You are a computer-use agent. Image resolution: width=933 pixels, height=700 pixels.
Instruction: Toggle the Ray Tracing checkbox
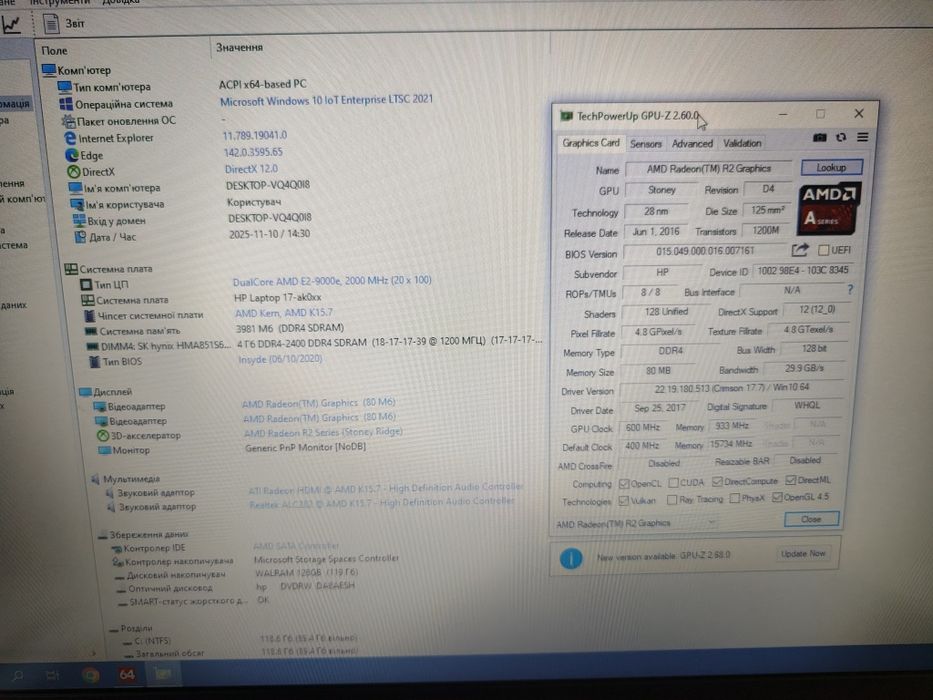pos(672,499)
